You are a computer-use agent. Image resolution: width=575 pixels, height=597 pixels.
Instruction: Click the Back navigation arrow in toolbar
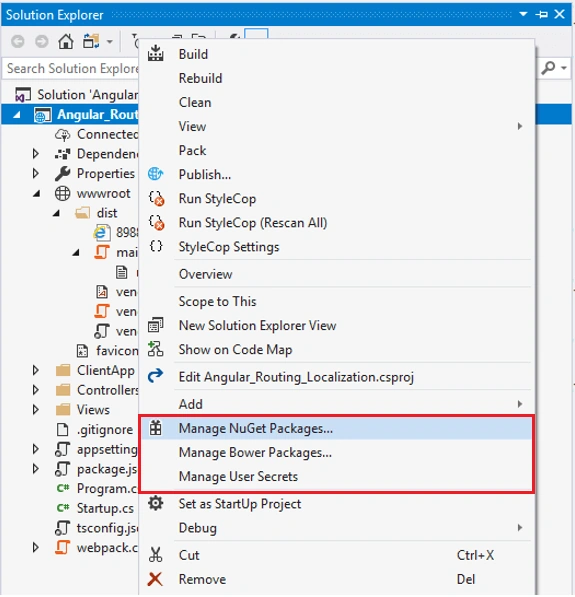click(x=18, y=41)
